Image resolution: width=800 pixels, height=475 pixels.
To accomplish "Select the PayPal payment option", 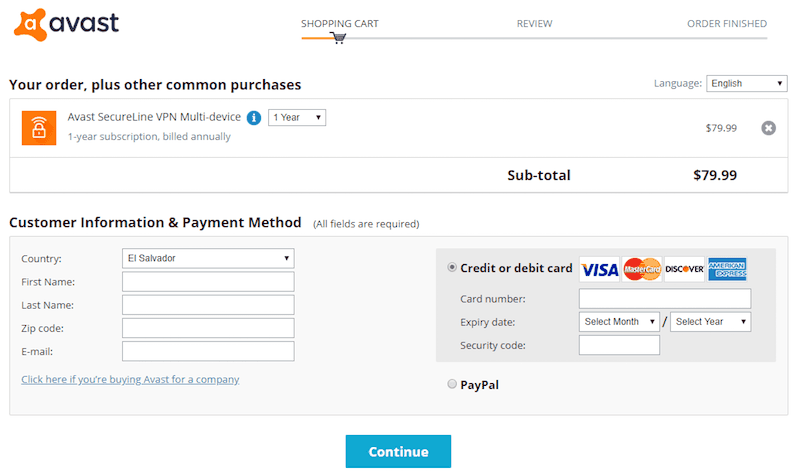I will 452,384.
